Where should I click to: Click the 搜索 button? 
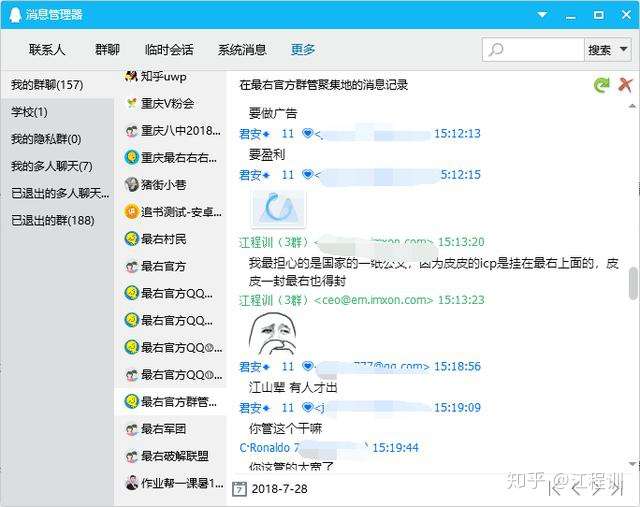point(599,50)
